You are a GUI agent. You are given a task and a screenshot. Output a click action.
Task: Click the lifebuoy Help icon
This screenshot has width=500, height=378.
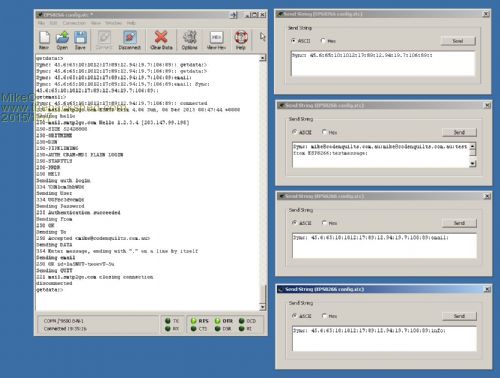tap(241, 40)
